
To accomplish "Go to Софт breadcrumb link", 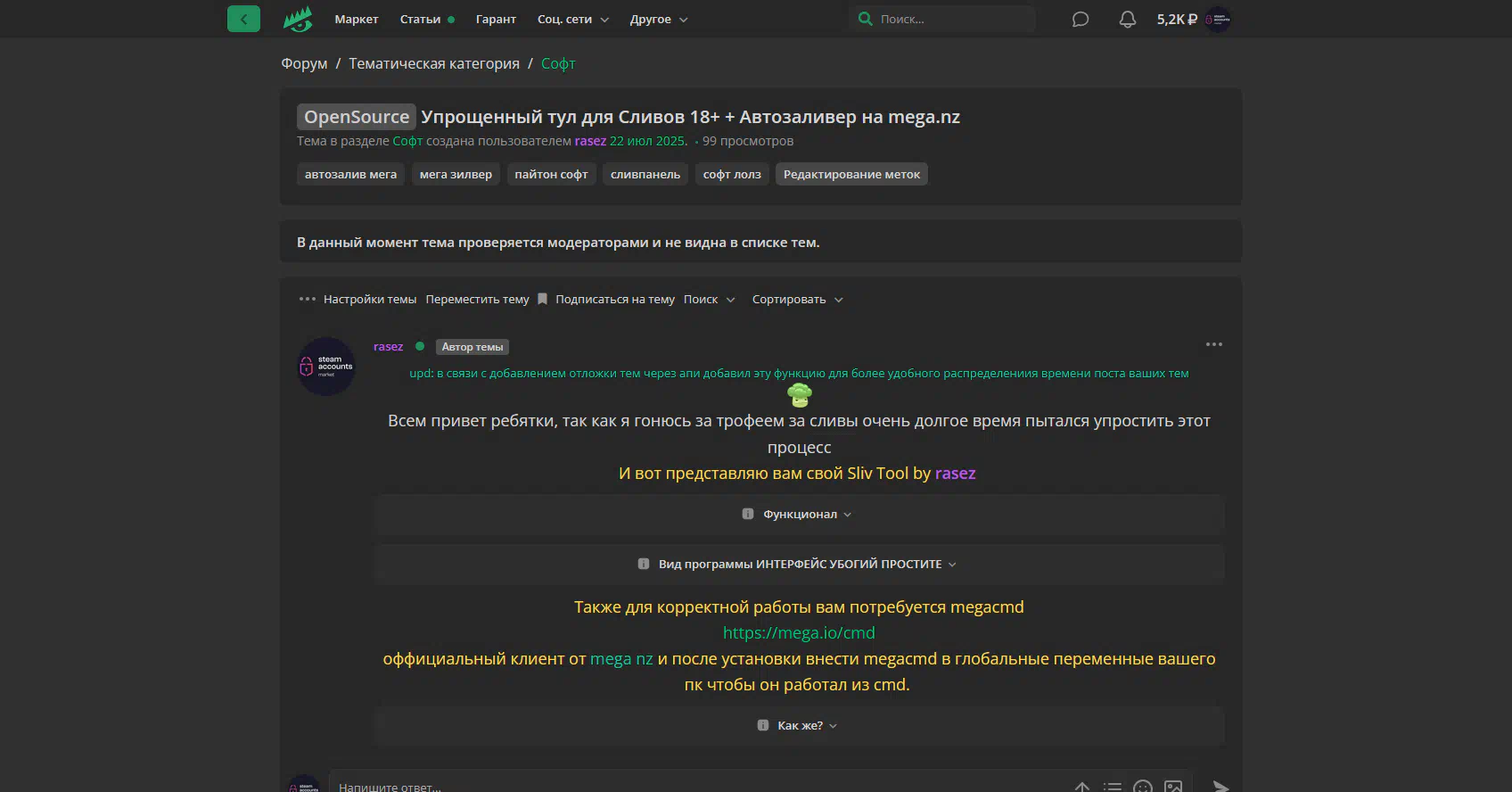I will click(558, 63).
